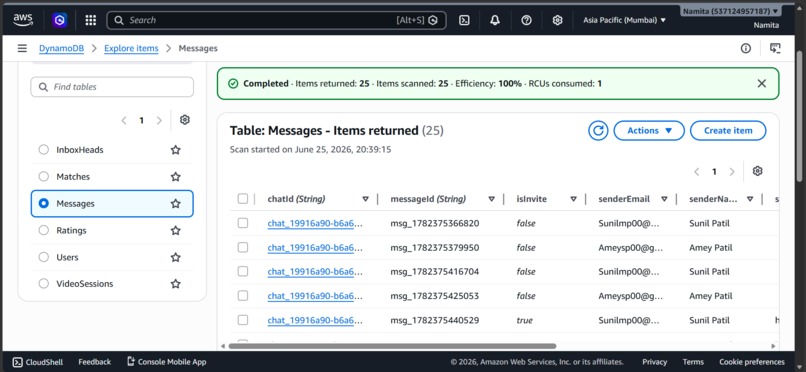This screenshot has width=806, height=372.
Task: Favorite the Ratings table star
Action: coord(176,230)
